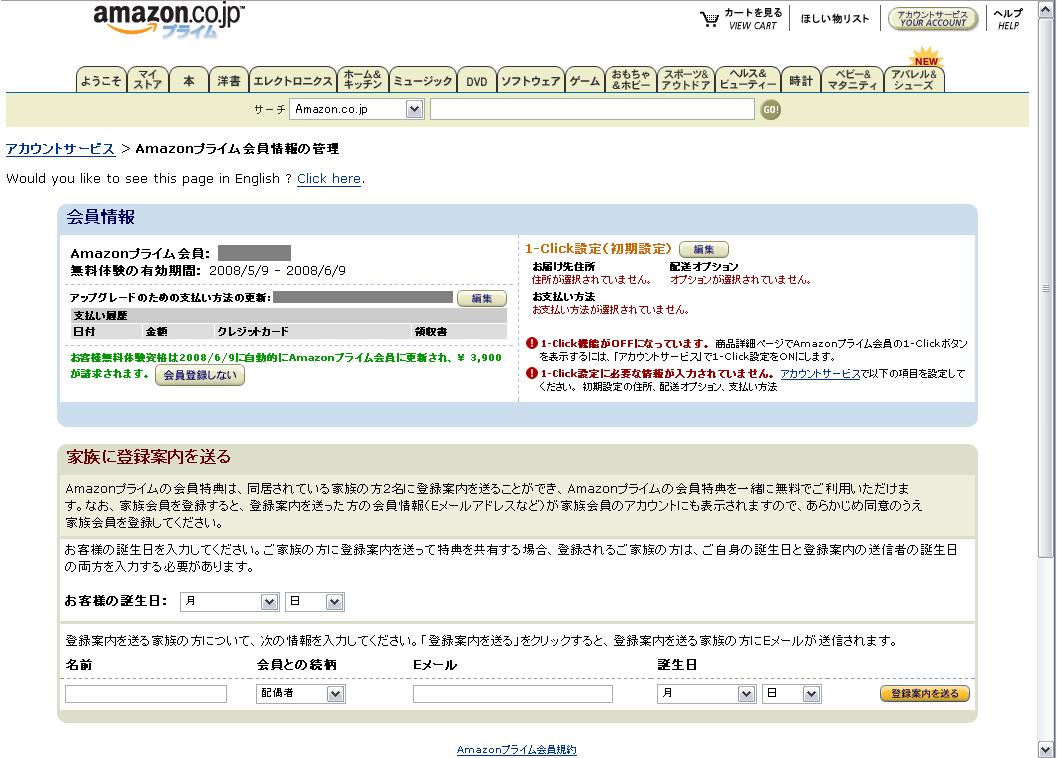Click お届け先住所 label text

pos(564,266)
